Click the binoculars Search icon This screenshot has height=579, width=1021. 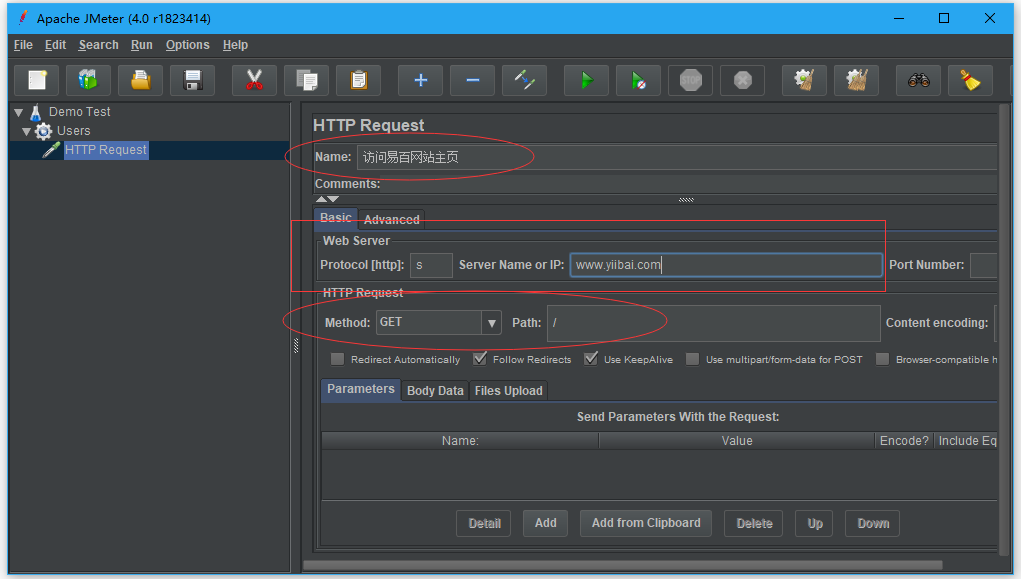pyautogui.click(x=918, y=80)
